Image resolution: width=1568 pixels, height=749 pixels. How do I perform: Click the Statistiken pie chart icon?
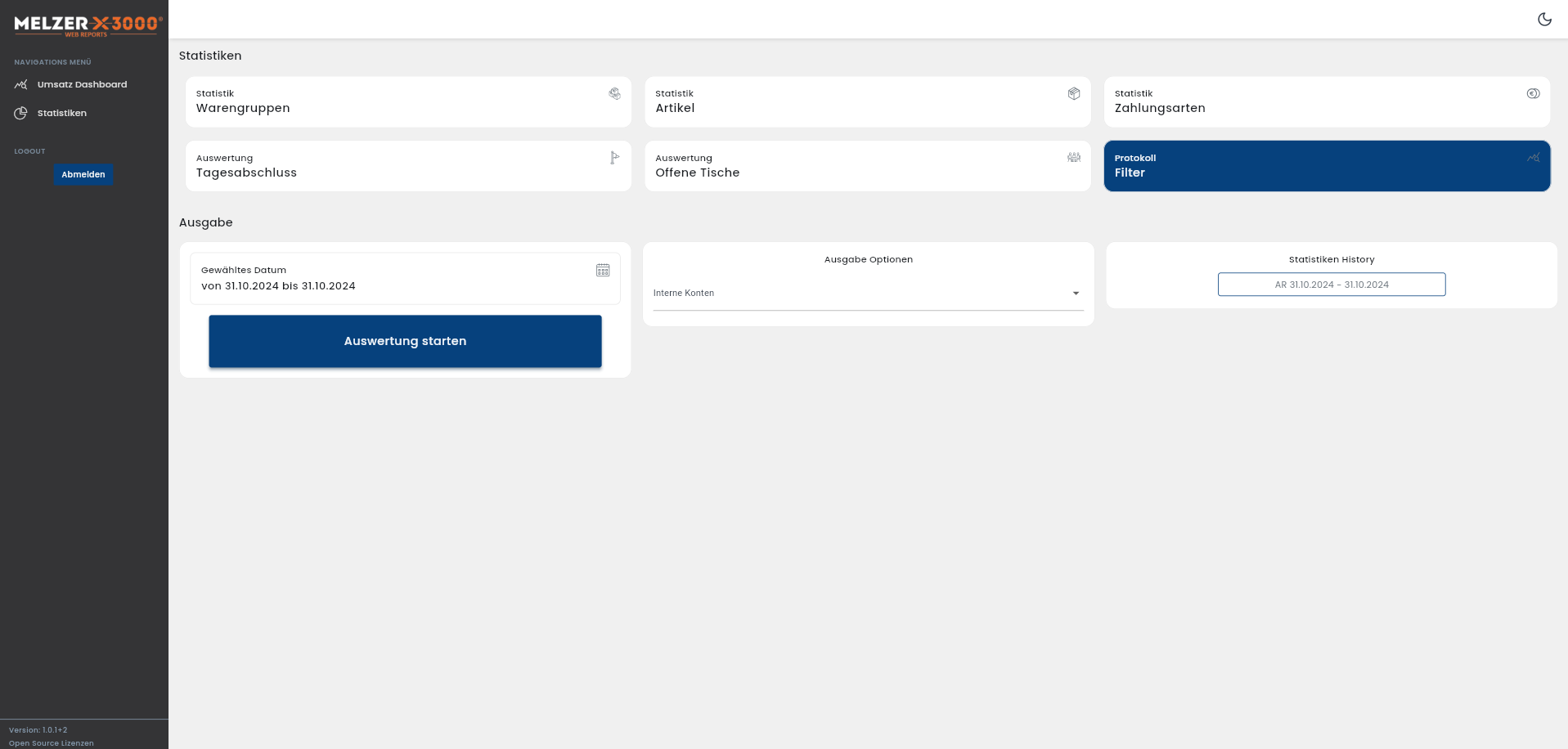coord(21,113)
